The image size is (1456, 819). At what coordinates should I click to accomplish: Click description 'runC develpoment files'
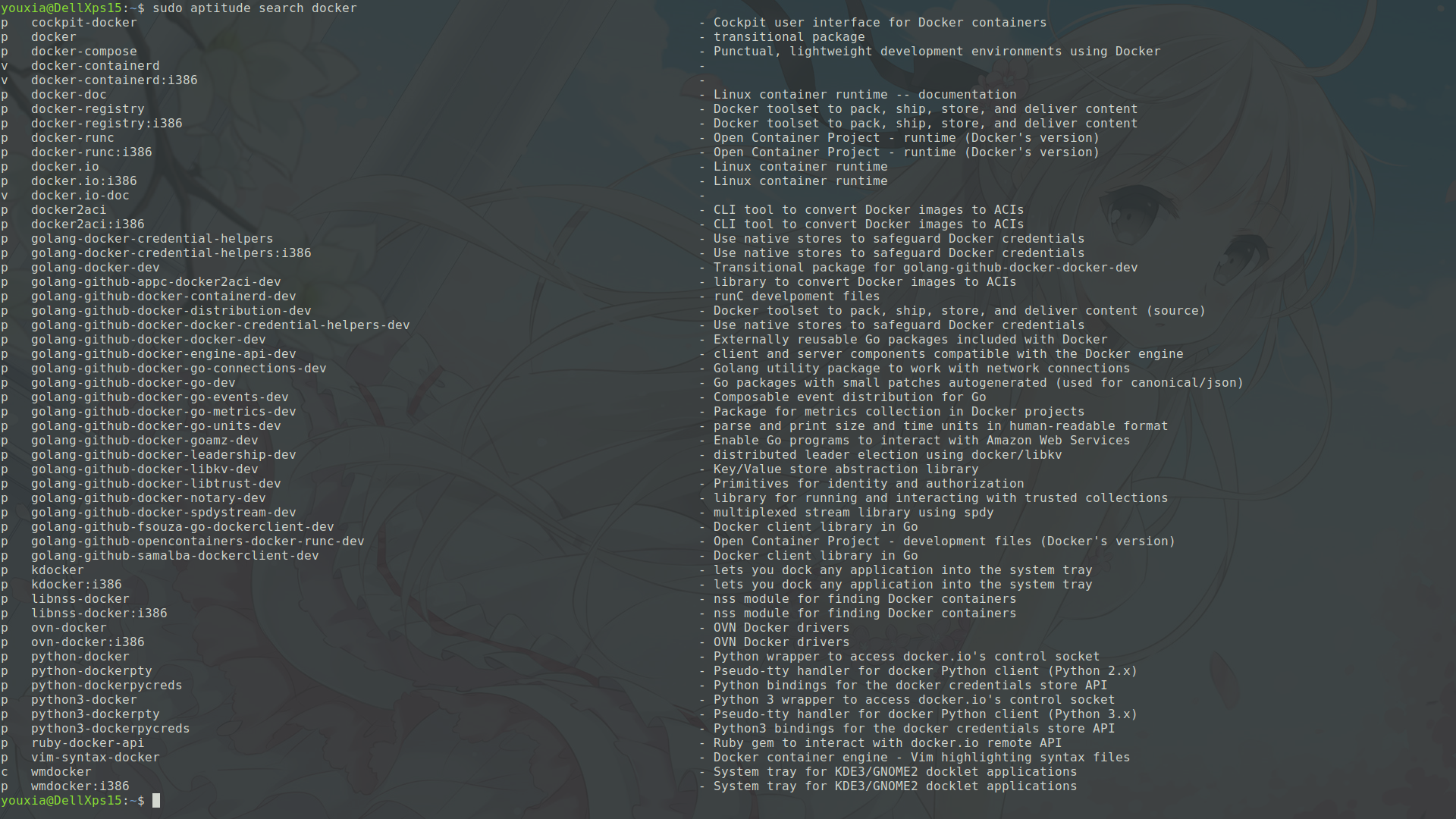pos(797,296)
